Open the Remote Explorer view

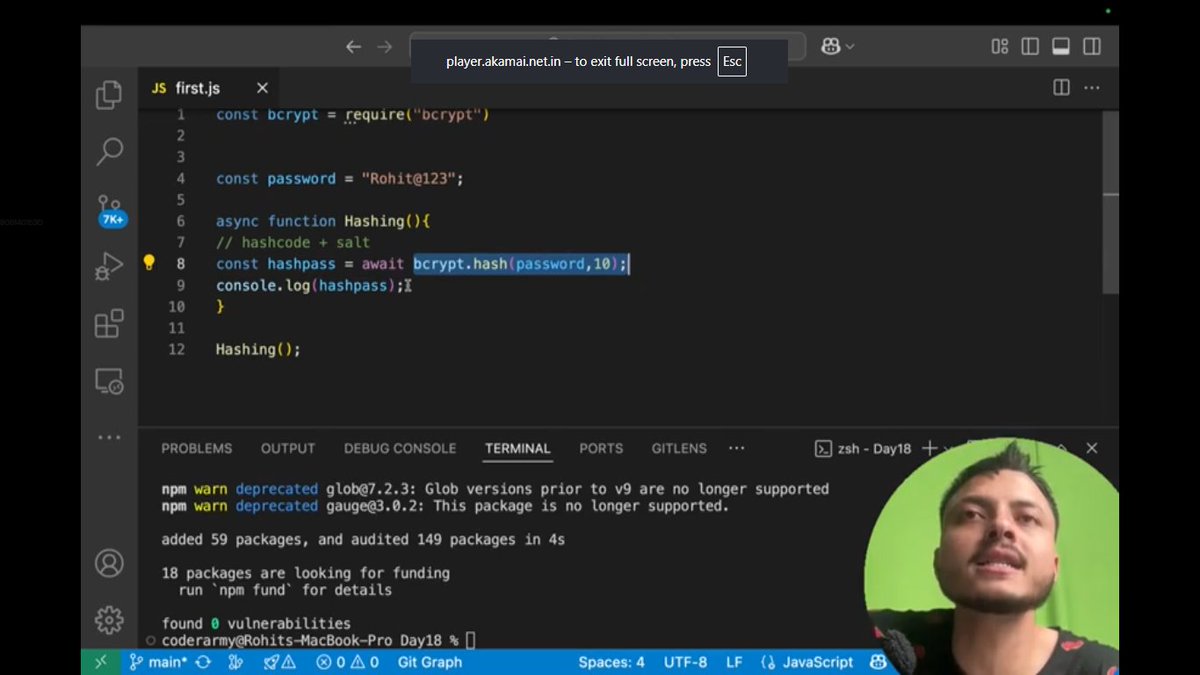coord(109,382)
